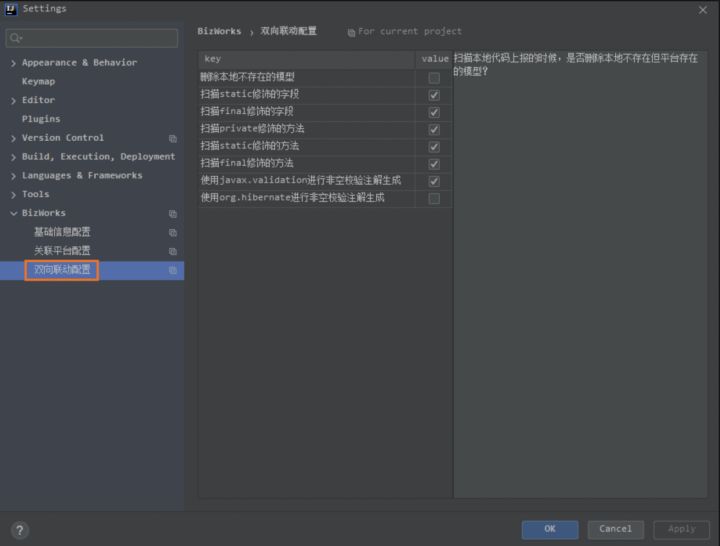Toggle 扫描static修饰的方法 checkbox
Viewport: 720px width, 546px height.
(434, 146)
